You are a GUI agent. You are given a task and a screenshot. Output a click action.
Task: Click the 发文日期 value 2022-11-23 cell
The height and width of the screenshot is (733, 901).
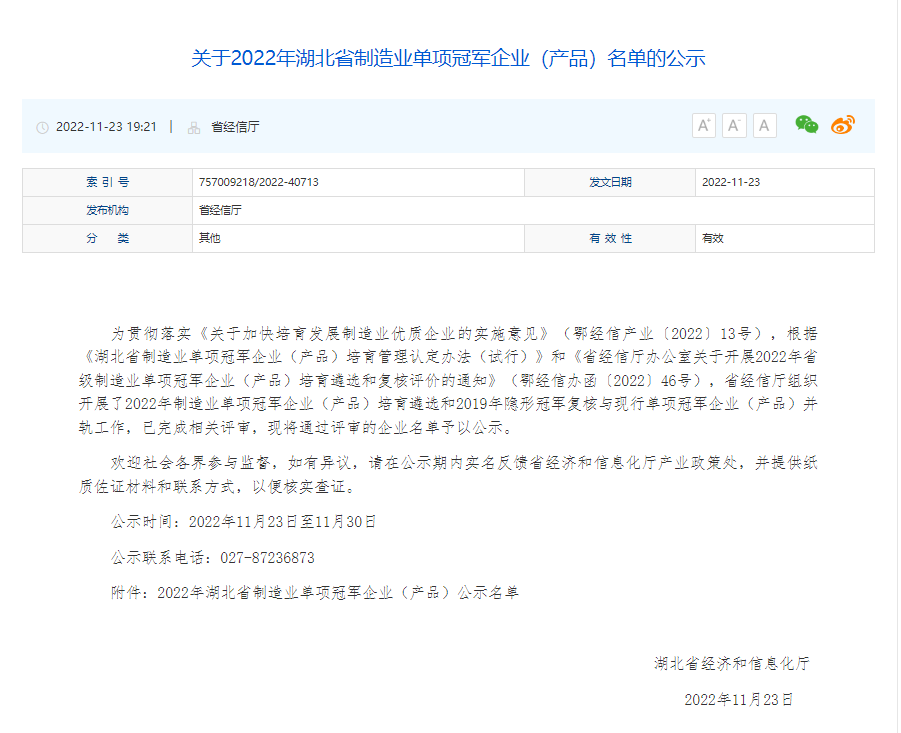click(x=731, y=182)
